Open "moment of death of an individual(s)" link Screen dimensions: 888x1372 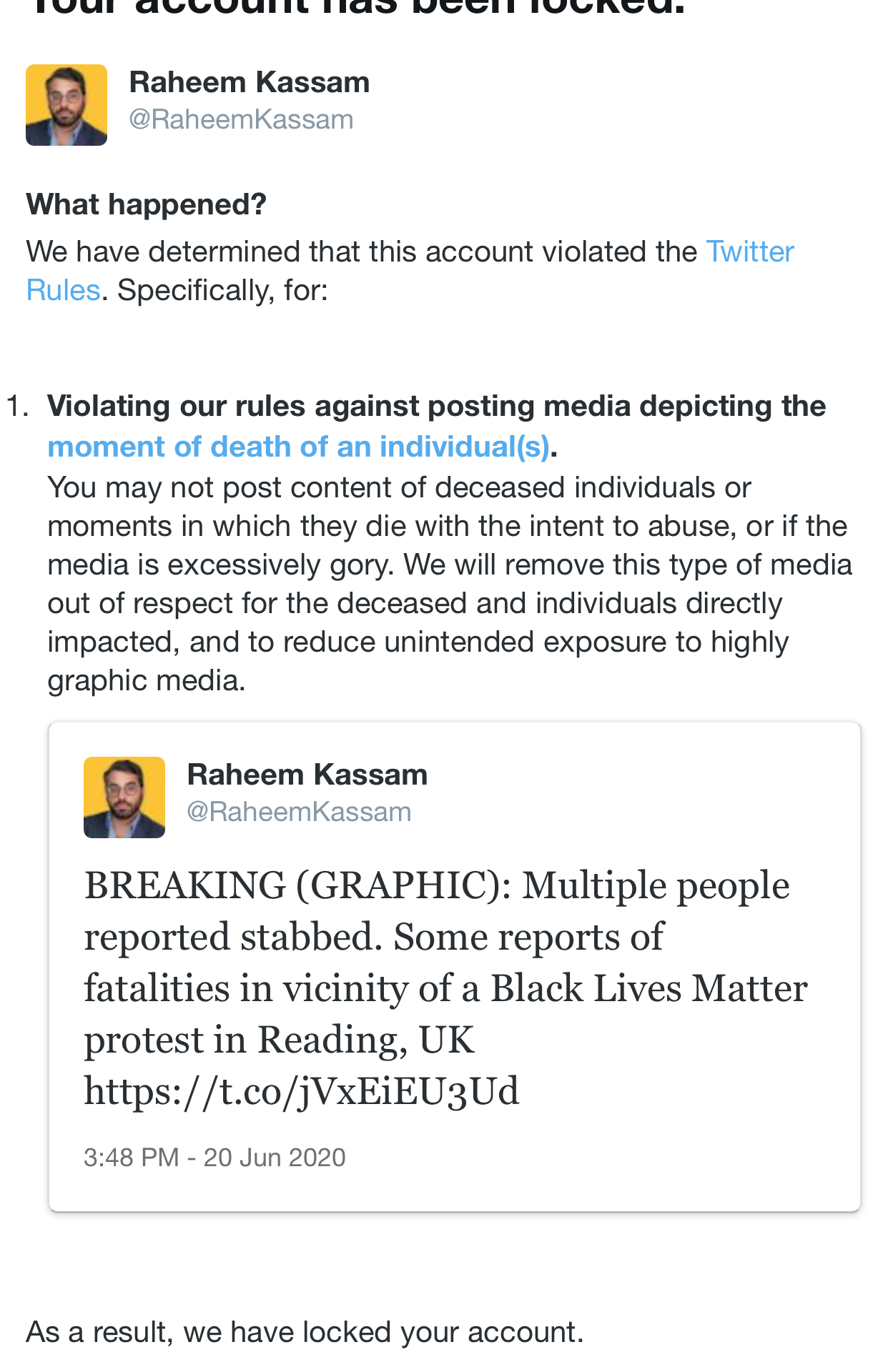click(298, 447)
